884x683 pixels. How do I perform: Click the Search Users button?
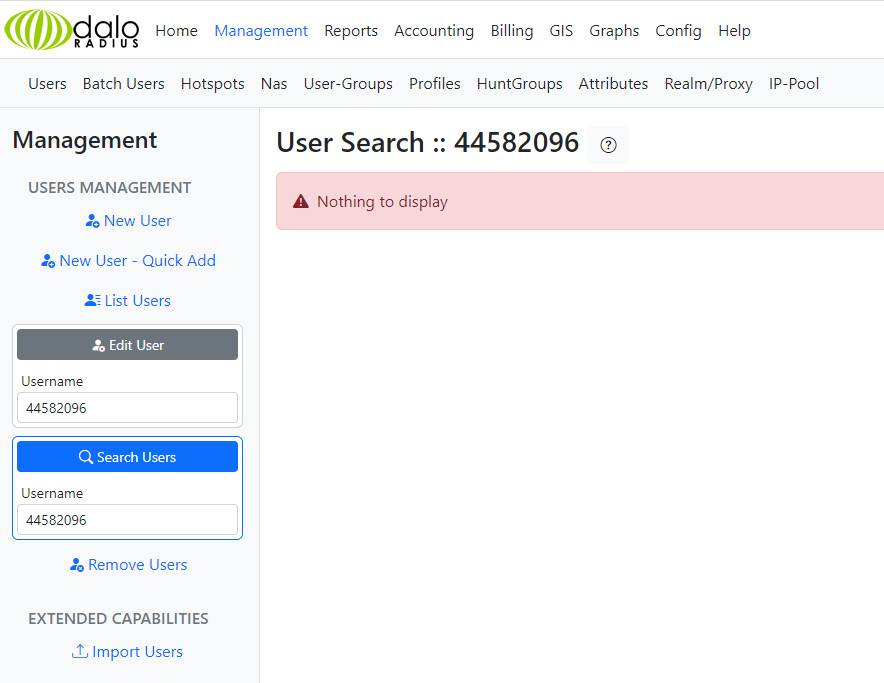127,456
